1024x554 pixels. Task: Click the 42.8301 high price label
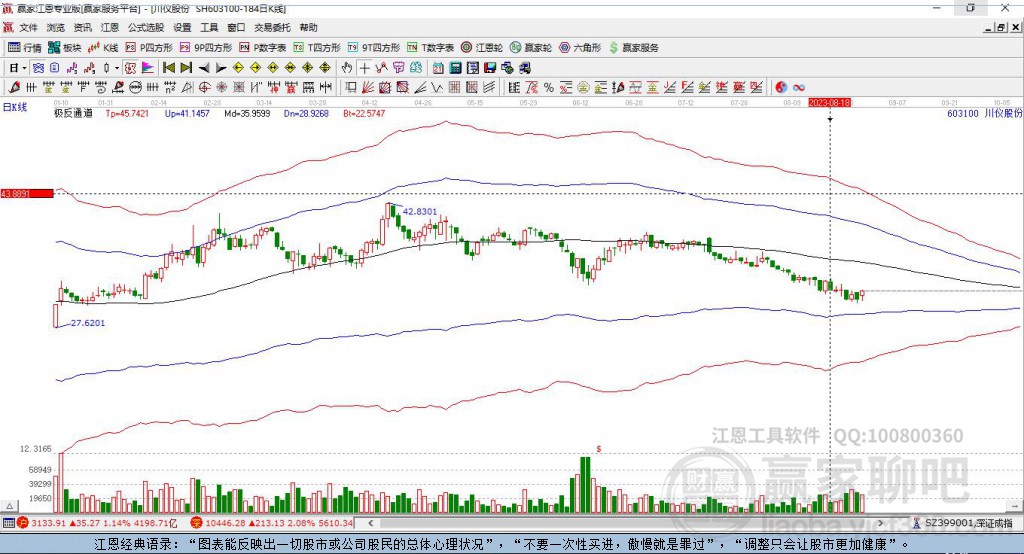(x=419, y=212)
